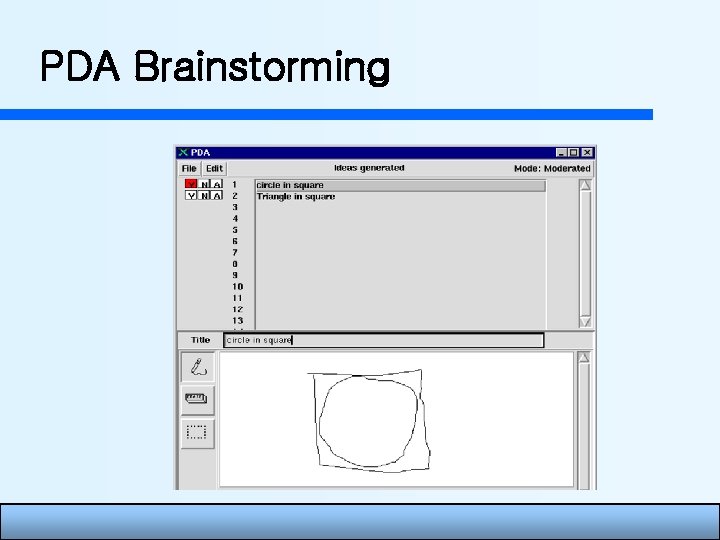
Task: Select the eraser tool
Action: [x=197, y=399]
